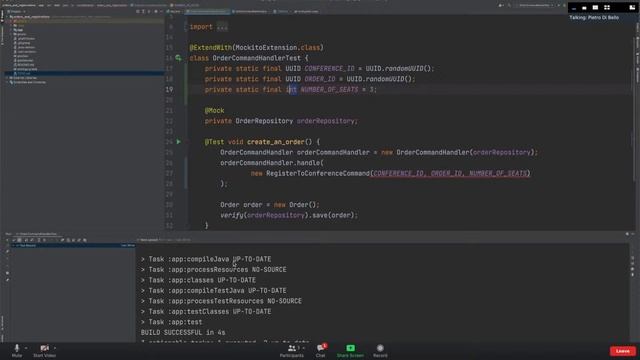Screen dimensions: 640x360
Task: Click the "Talking: Pietro Di Bello" label
Action: pos(594,18)
